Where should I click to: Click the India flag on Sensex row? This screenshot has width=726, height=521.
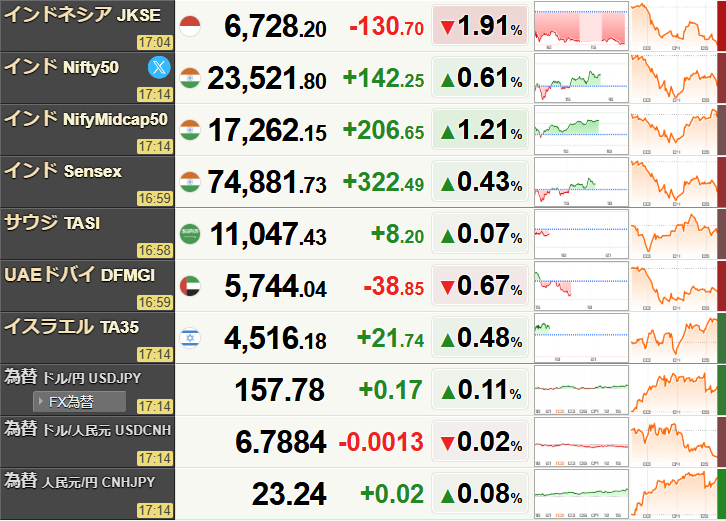tap(190, 182)
